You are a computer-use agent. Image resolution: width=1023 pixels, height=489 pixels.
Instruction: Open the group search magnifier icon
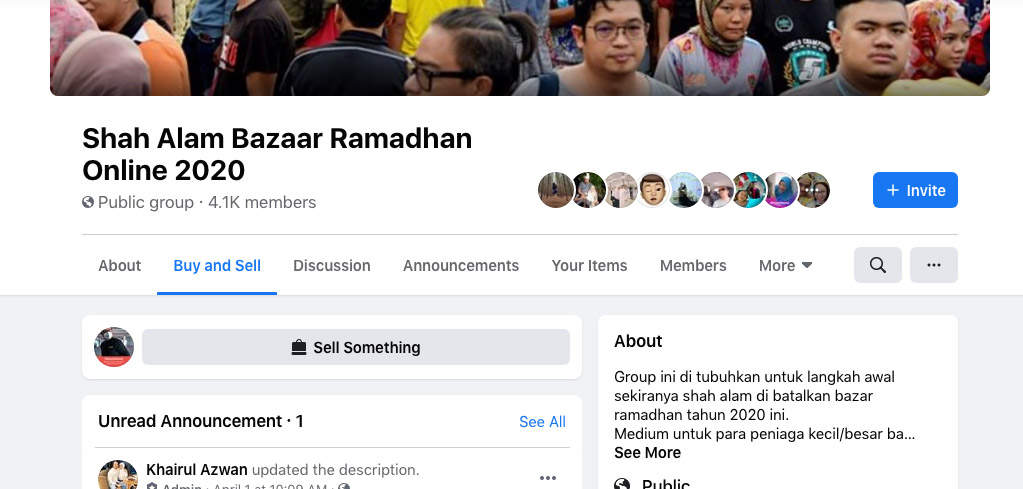click(x=878, y=265)
